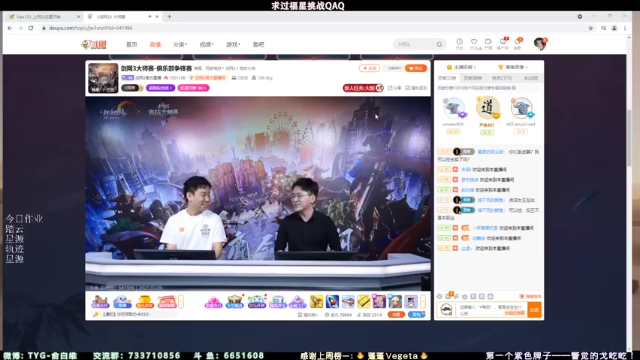Click the red newcomer task banner
This screenshot has height=360, width=640.
[363, 88]
